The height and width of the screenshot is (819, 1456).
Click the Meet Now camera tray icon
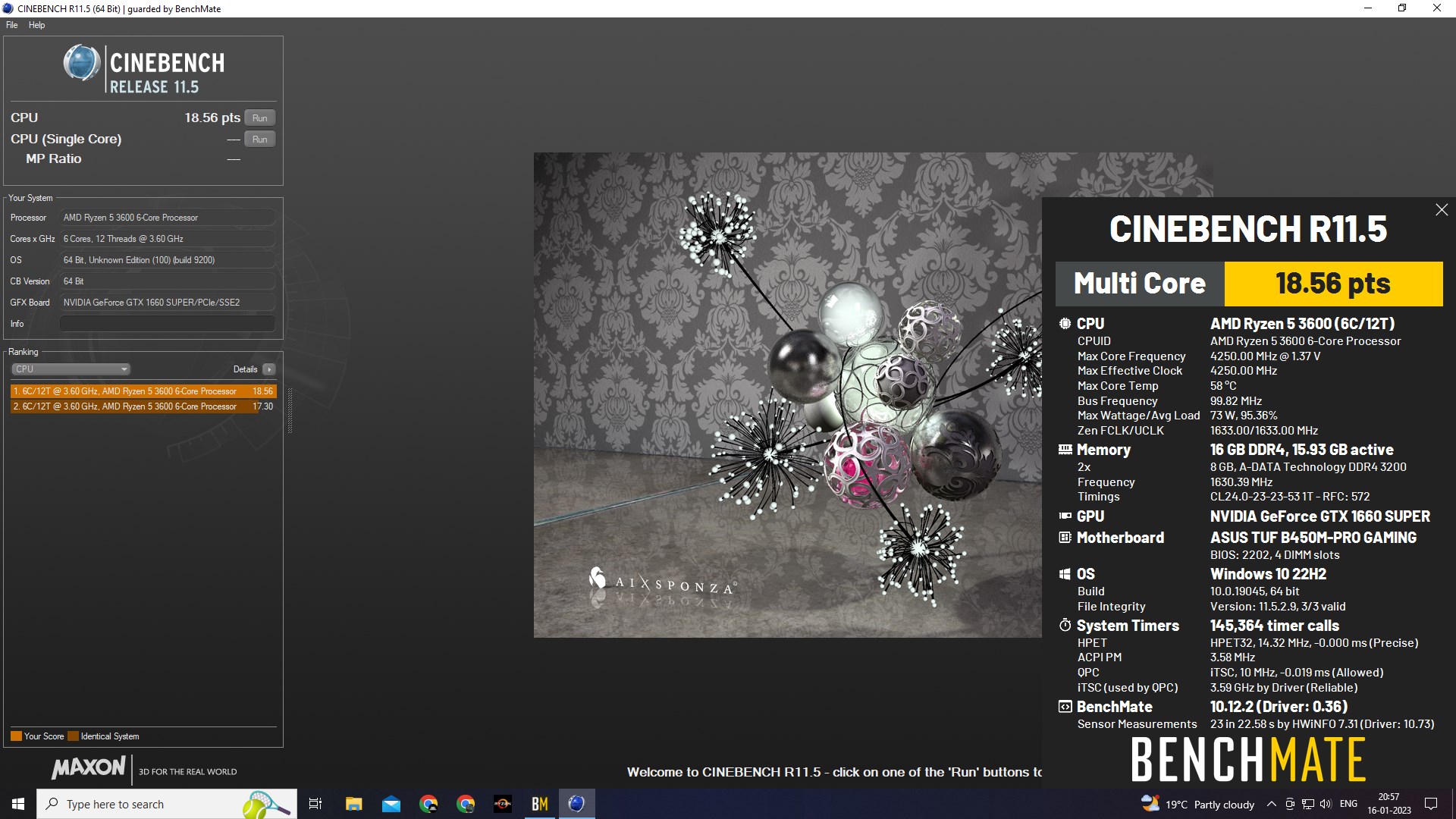coord(1290,804)
